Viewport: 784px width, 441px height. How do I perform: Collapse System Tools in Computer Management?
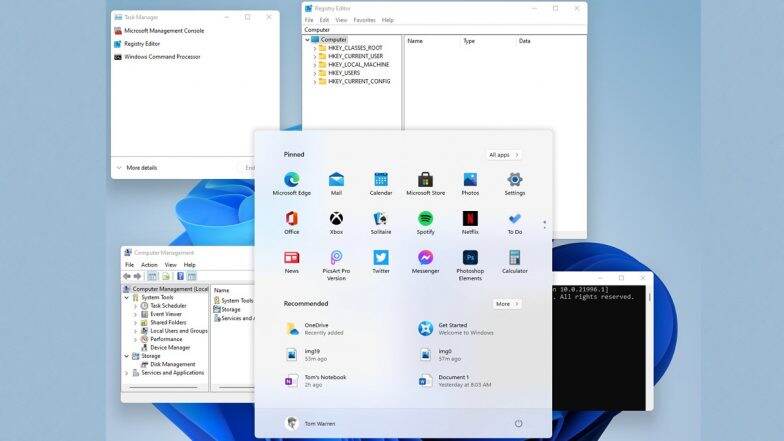tap(127, 298)
